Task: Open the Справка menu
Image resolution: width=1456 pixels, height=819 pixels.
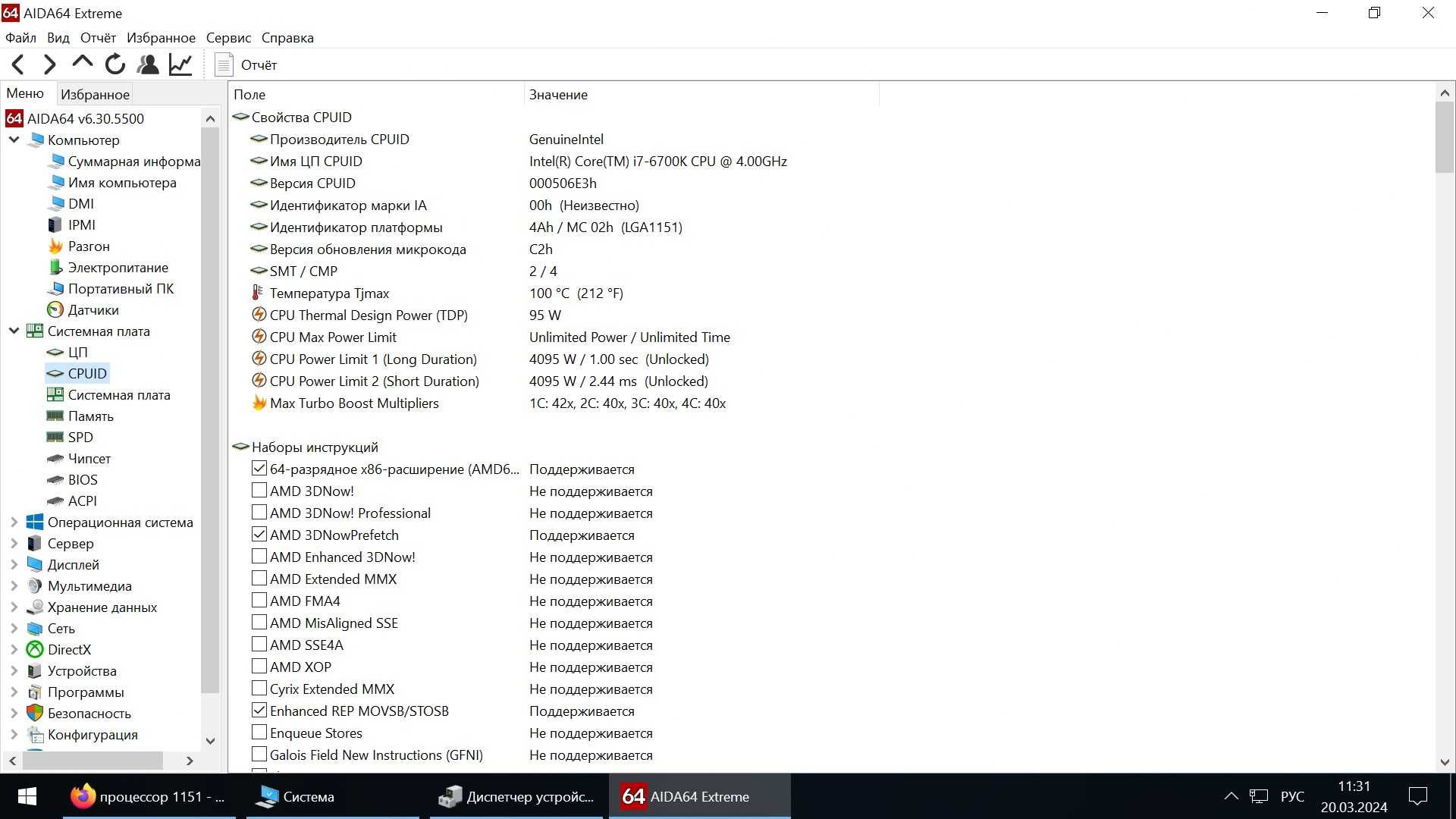Action: point(287,38)
